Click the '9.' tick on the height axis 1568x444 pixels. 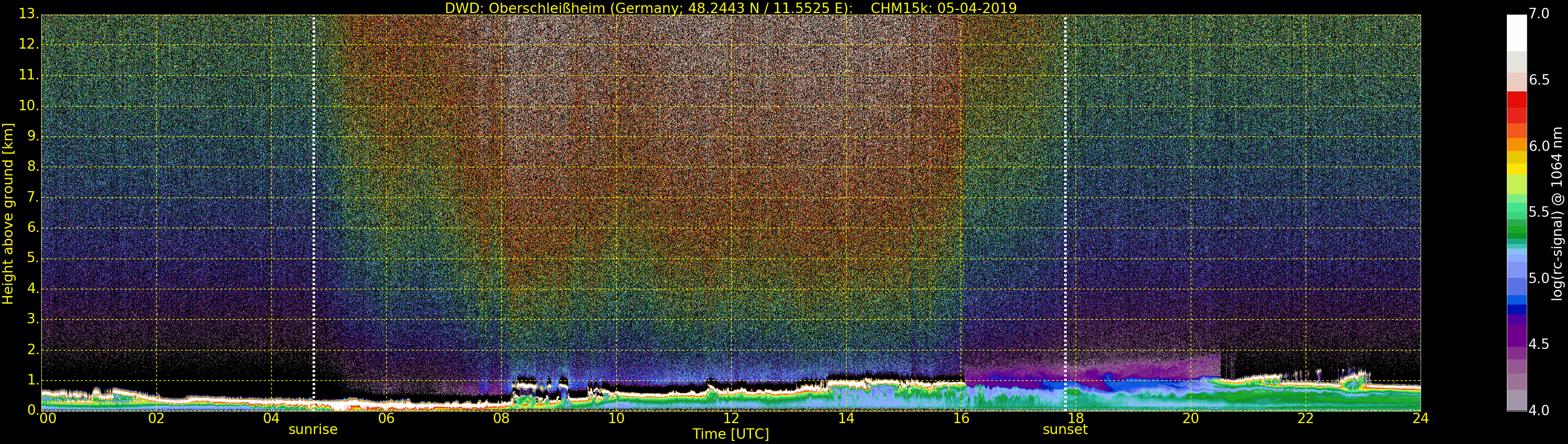33,136
